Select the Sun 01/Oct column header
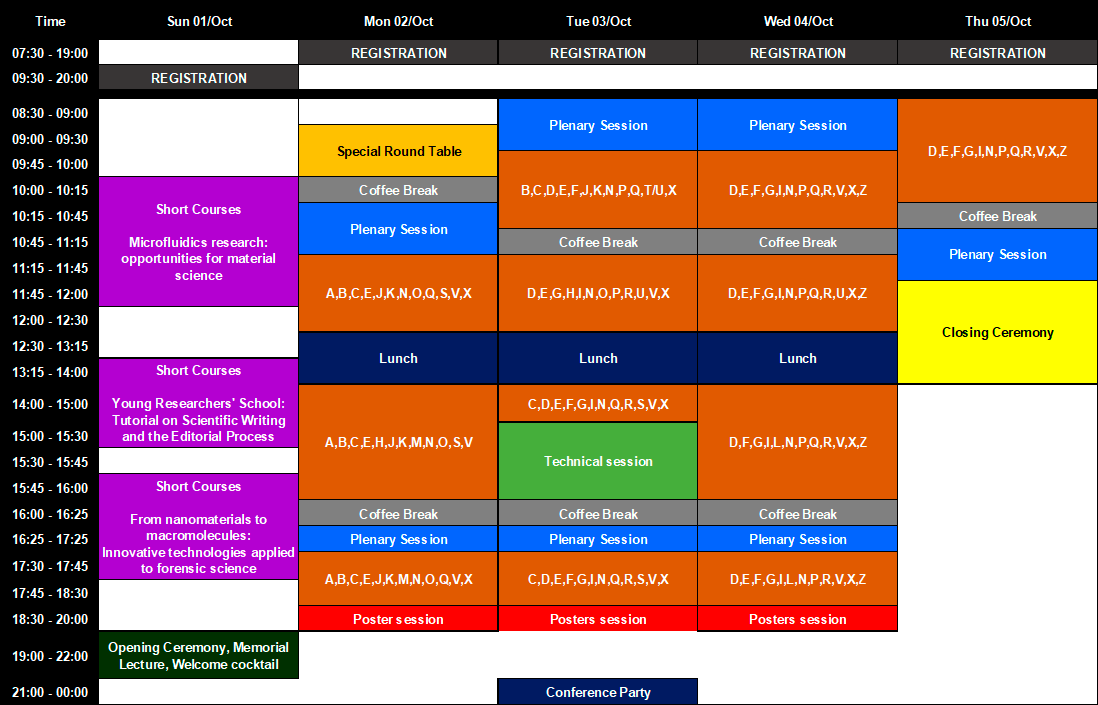 pos(198,21)
